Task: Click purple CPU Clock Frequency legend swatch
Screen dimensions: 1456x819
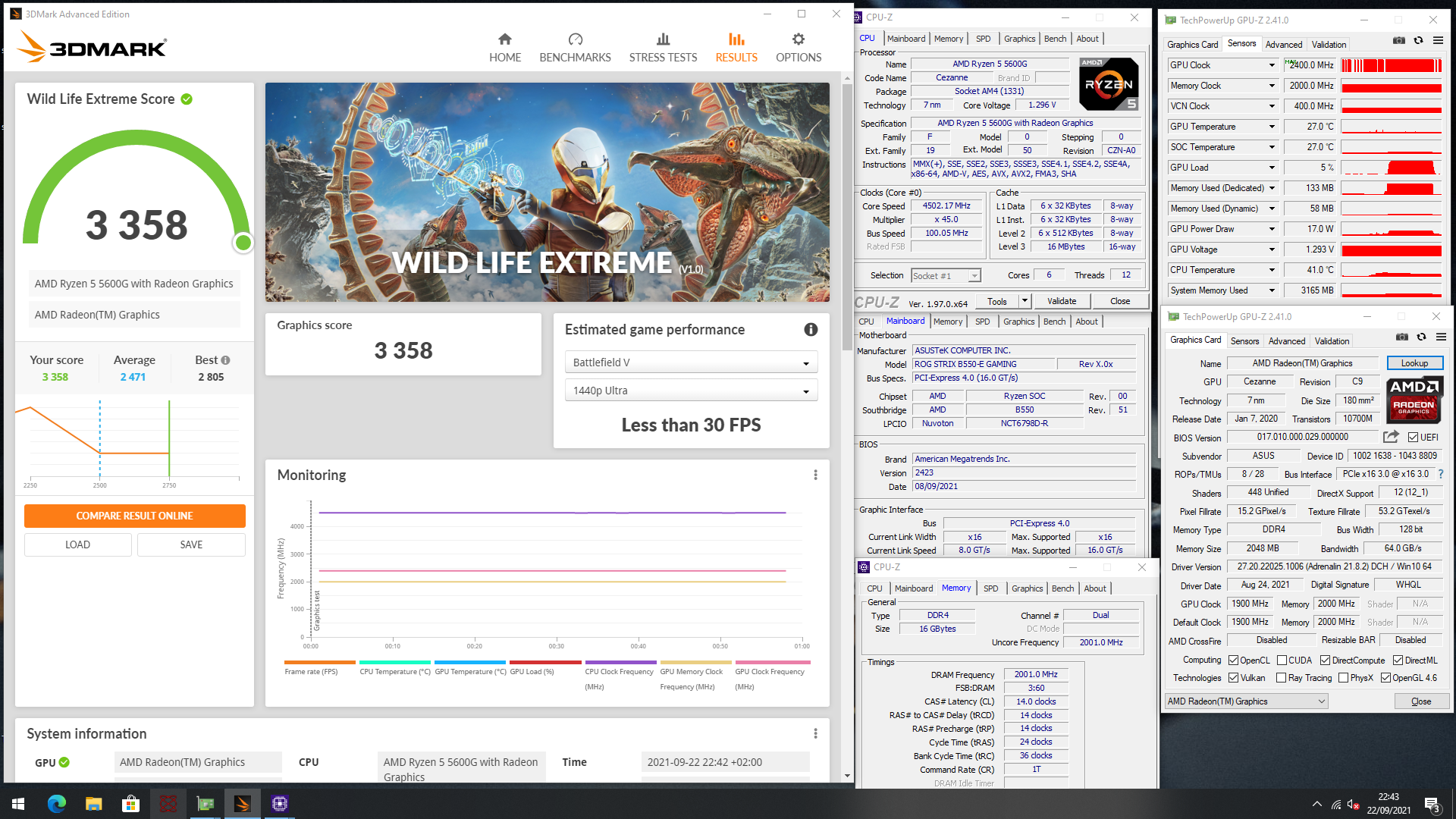Action: [x=620, y=662]
